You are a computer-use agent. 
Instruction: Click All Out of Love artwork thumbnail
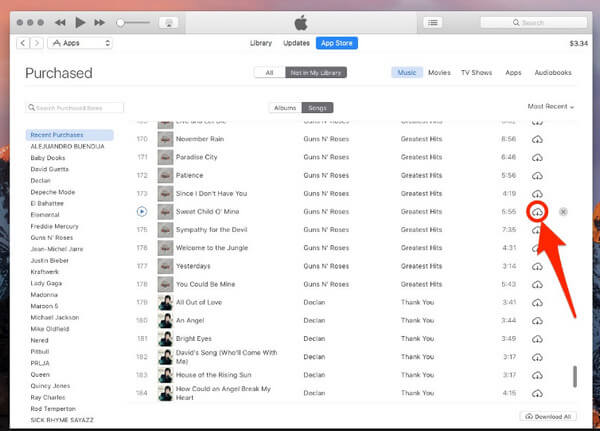coord(165,302)
